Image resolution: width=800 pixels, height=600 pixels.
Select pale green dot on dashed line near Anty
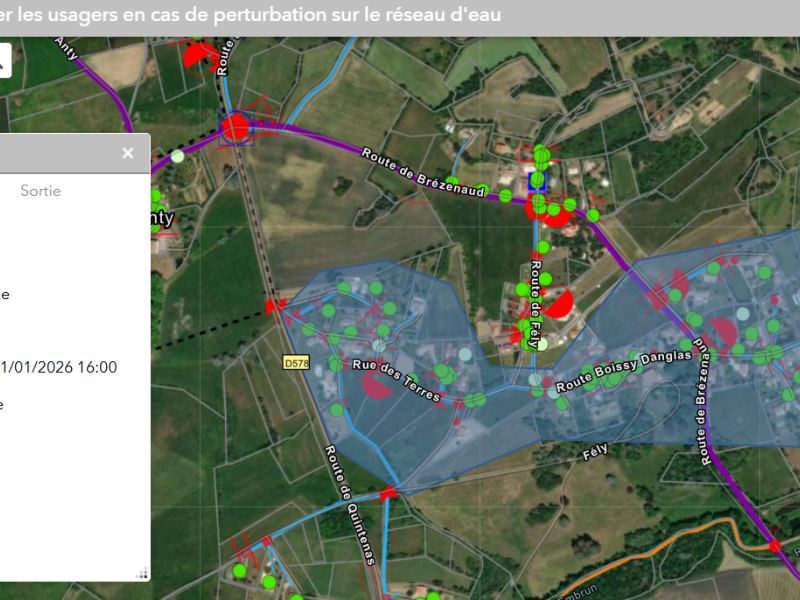coord(178,156)
